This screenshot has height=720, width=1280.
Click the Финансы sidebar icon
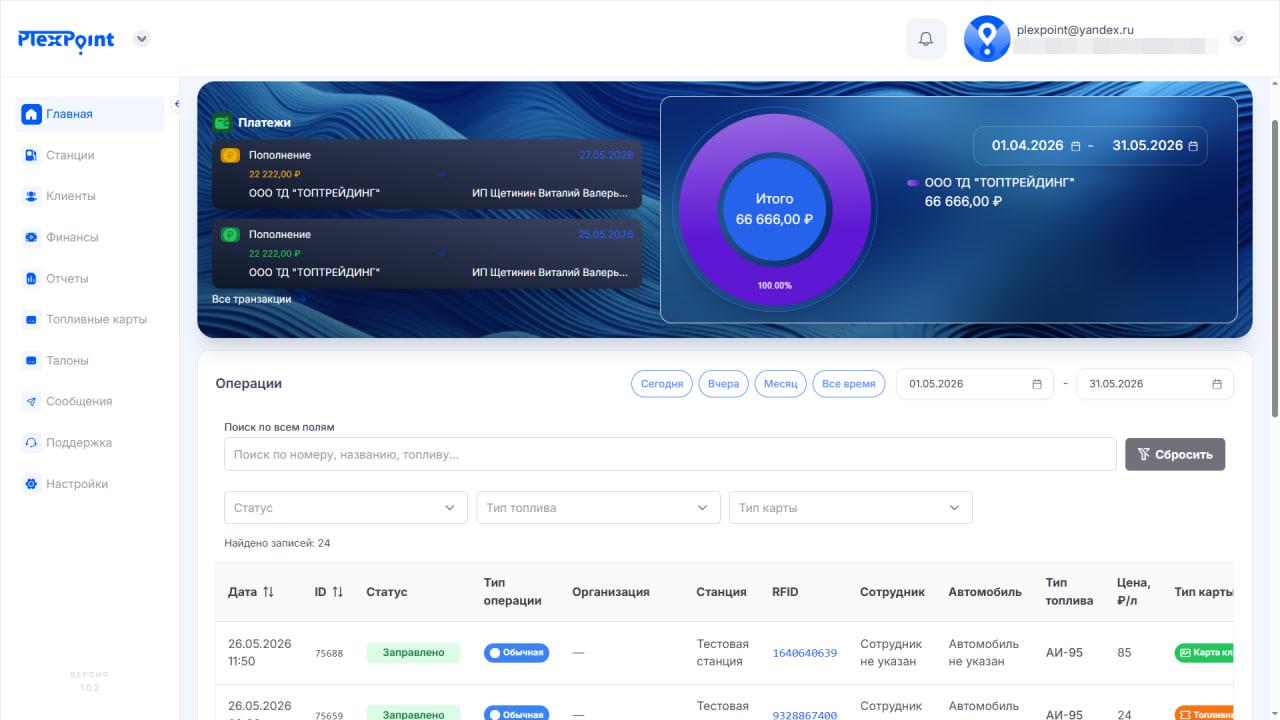pyautogui.click(x=31, y=237)
